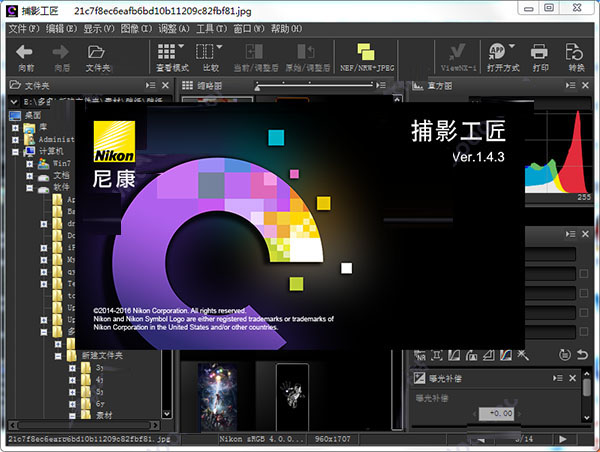This screenshot has width=600, height=452.
Task: Expand the Win7 drive node
Action: [29, 164]
